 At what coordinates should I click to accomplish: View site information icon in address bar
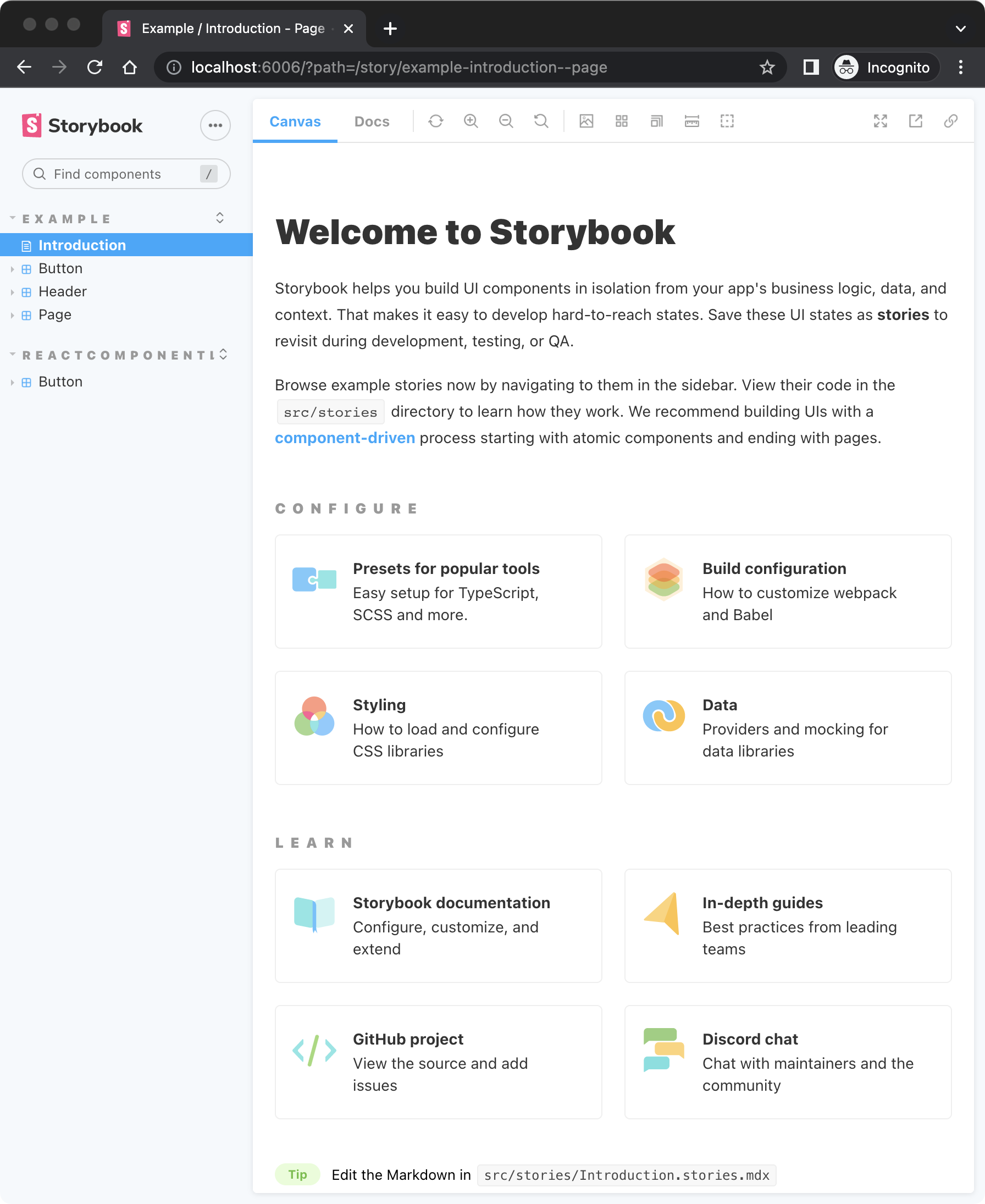pyautogui.click(x=174, y=67)
